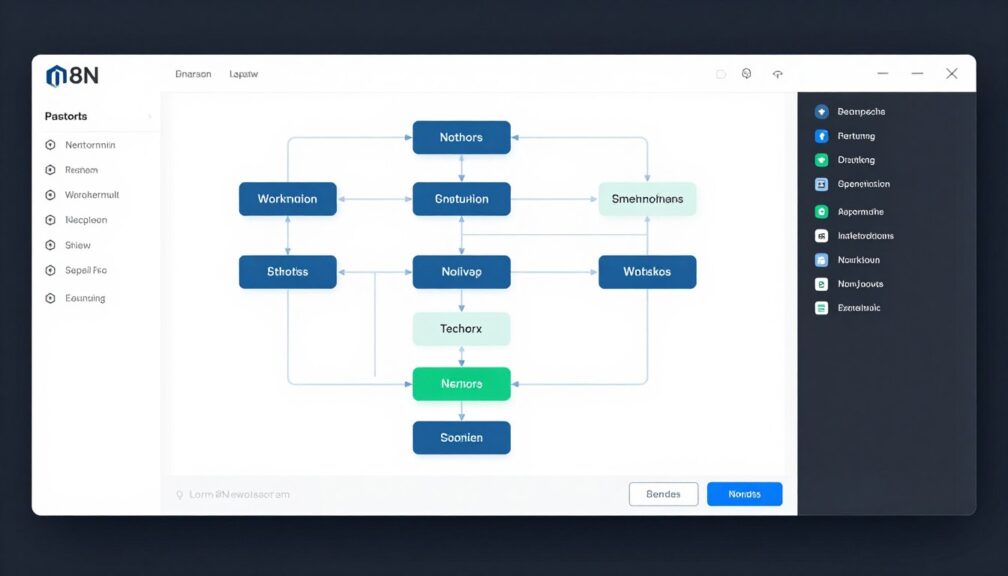Open the n8n logo in the top-left corner
The height and width of the screenshot is (576, 1008).
(x=70, y=73)
